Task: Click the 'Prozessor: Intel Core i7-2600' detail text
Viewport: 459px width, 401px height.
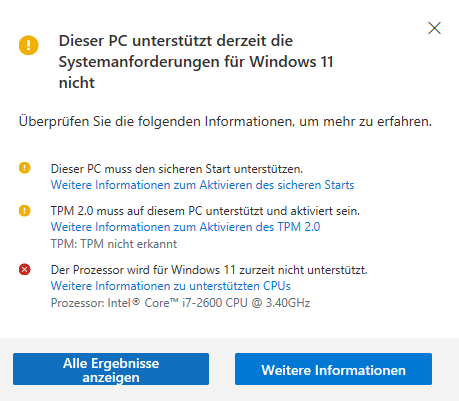Action: 180,303
